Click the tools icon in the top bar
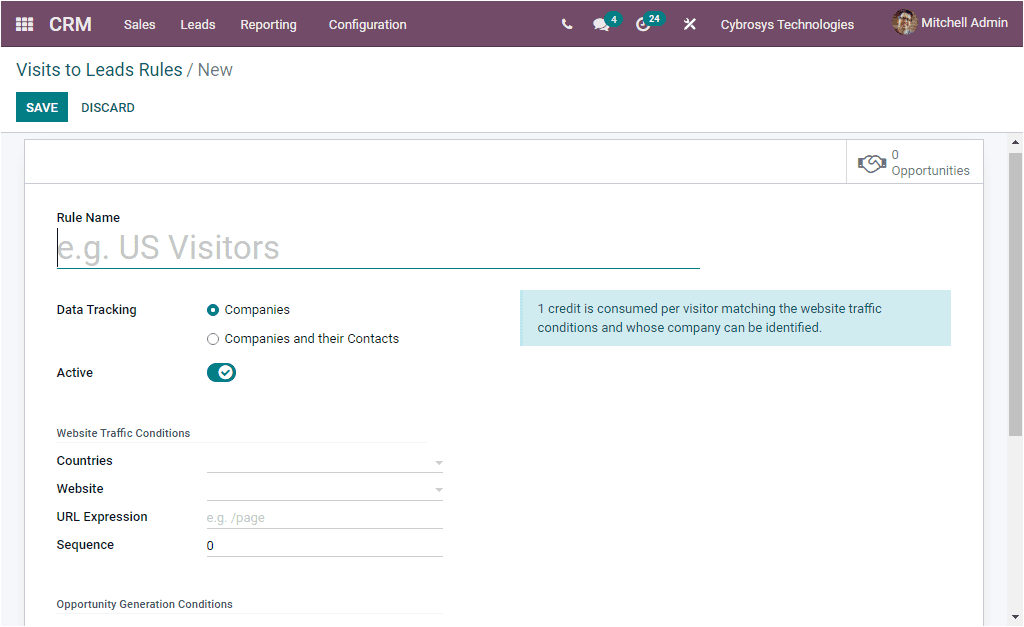 pyautogui.click(x=689, y=23)
